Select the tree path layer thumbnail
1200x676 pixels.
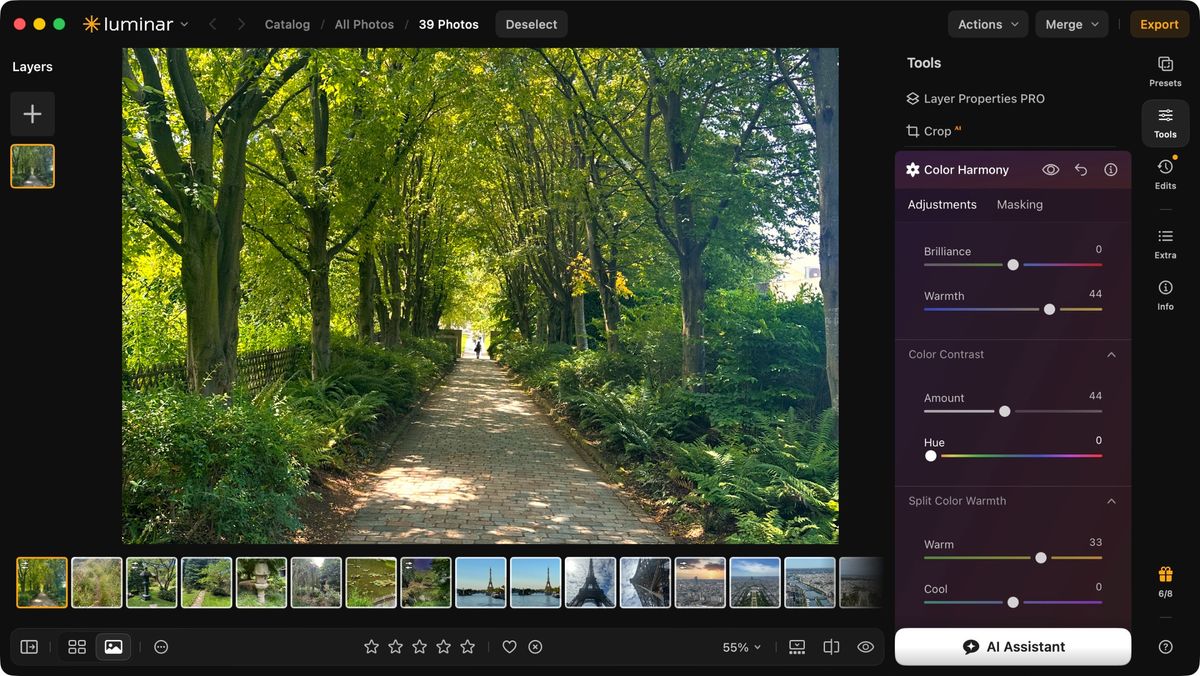coord(33,166)
